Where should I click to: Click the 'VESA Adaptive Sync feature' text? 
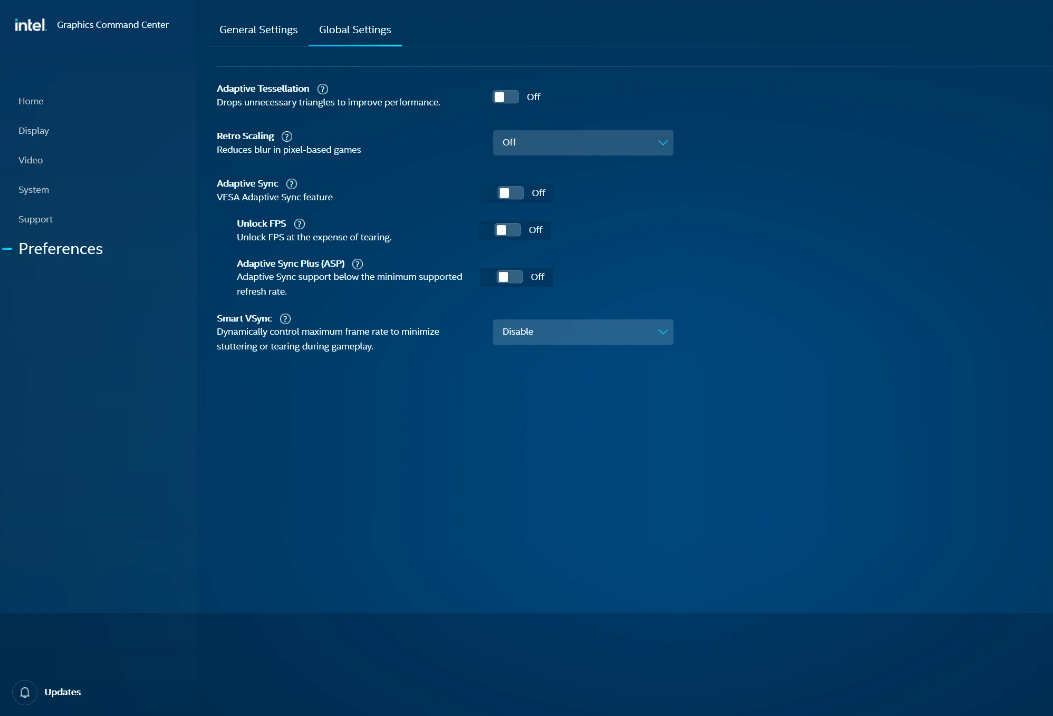pyautogui.click(x=275, y=197)
